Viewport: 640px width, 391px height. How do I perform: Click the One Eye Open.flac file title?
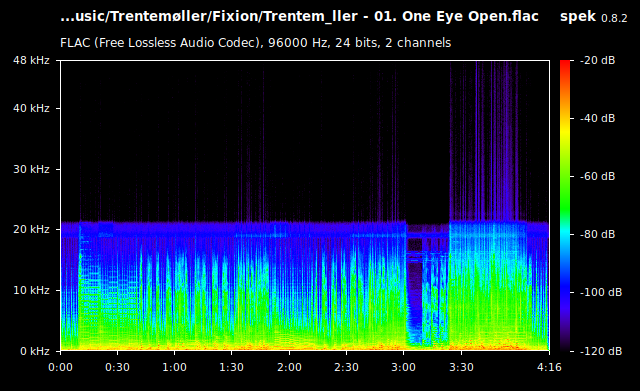click(x=470, y=16)
